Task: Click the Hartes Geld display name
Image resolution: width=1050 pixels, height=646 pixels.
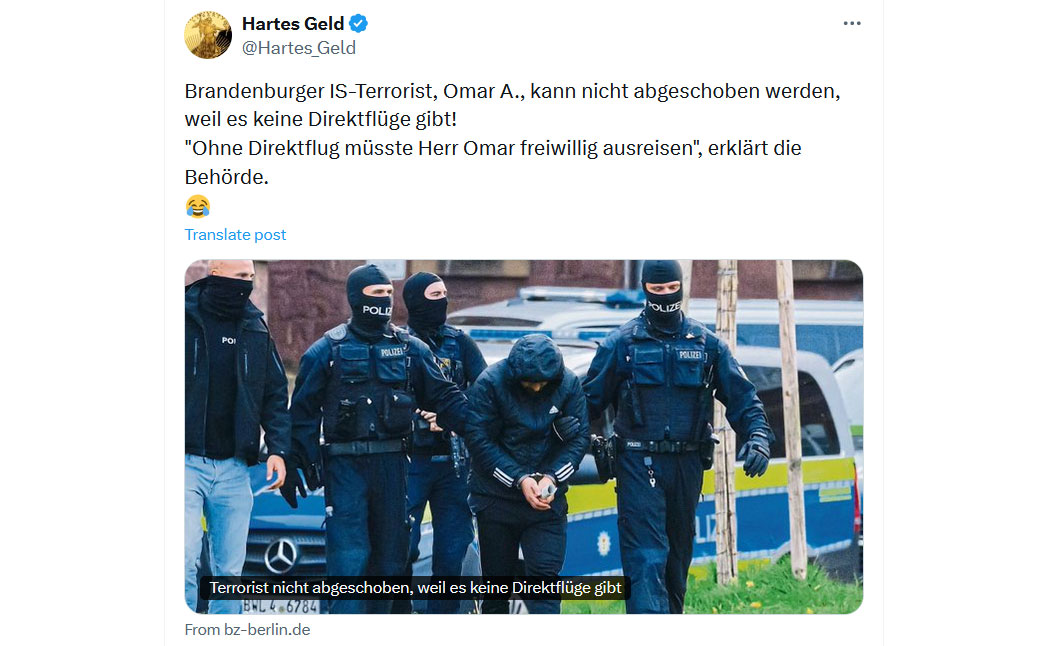Action: [x=293, y=23]
